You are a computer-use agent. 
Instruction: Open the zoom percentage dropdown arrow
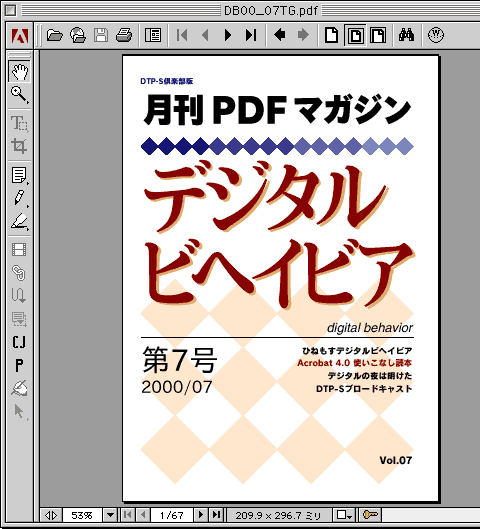coord(110,515)
